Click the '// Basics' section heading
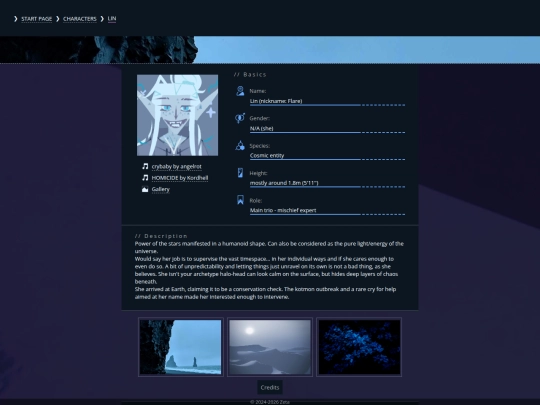This screenshot has height=405, width=540. (x=250, y=74)
